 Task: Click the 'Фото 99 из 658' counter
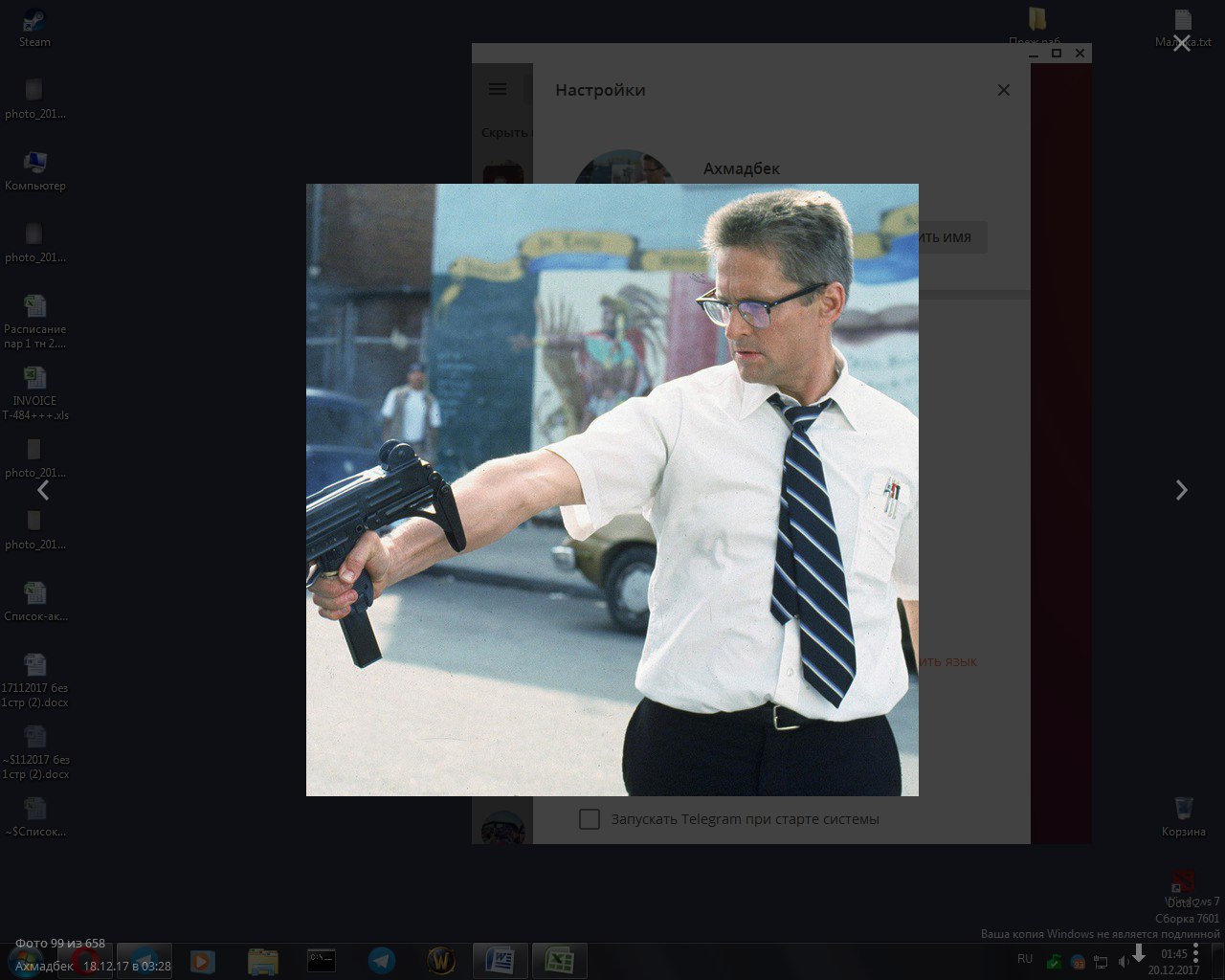point(60,944)
